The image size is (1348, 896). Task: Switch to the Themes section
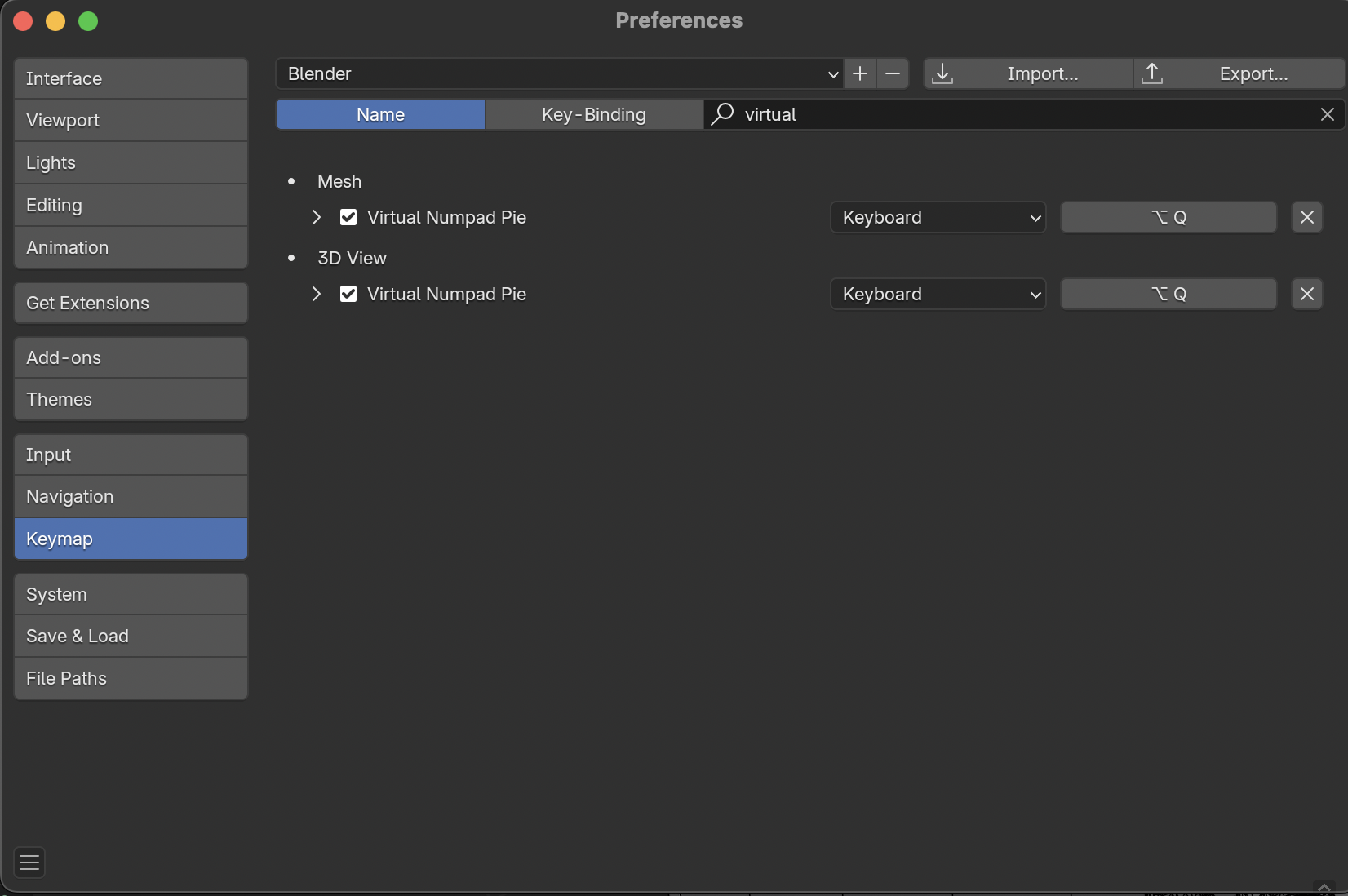click(130, 399)
